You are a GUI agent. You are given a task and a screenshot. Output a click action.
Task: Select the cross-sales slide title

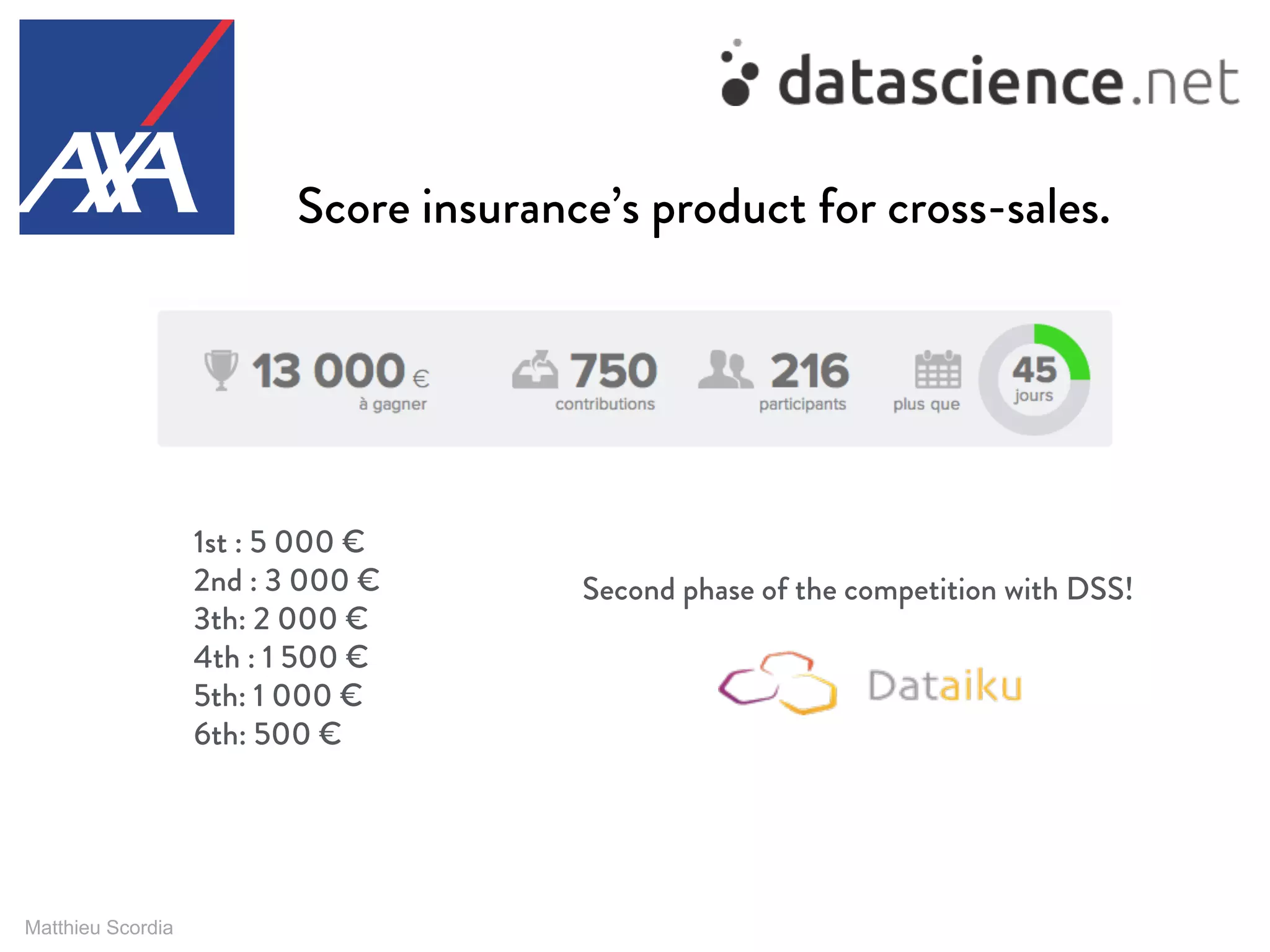[703, 208]
